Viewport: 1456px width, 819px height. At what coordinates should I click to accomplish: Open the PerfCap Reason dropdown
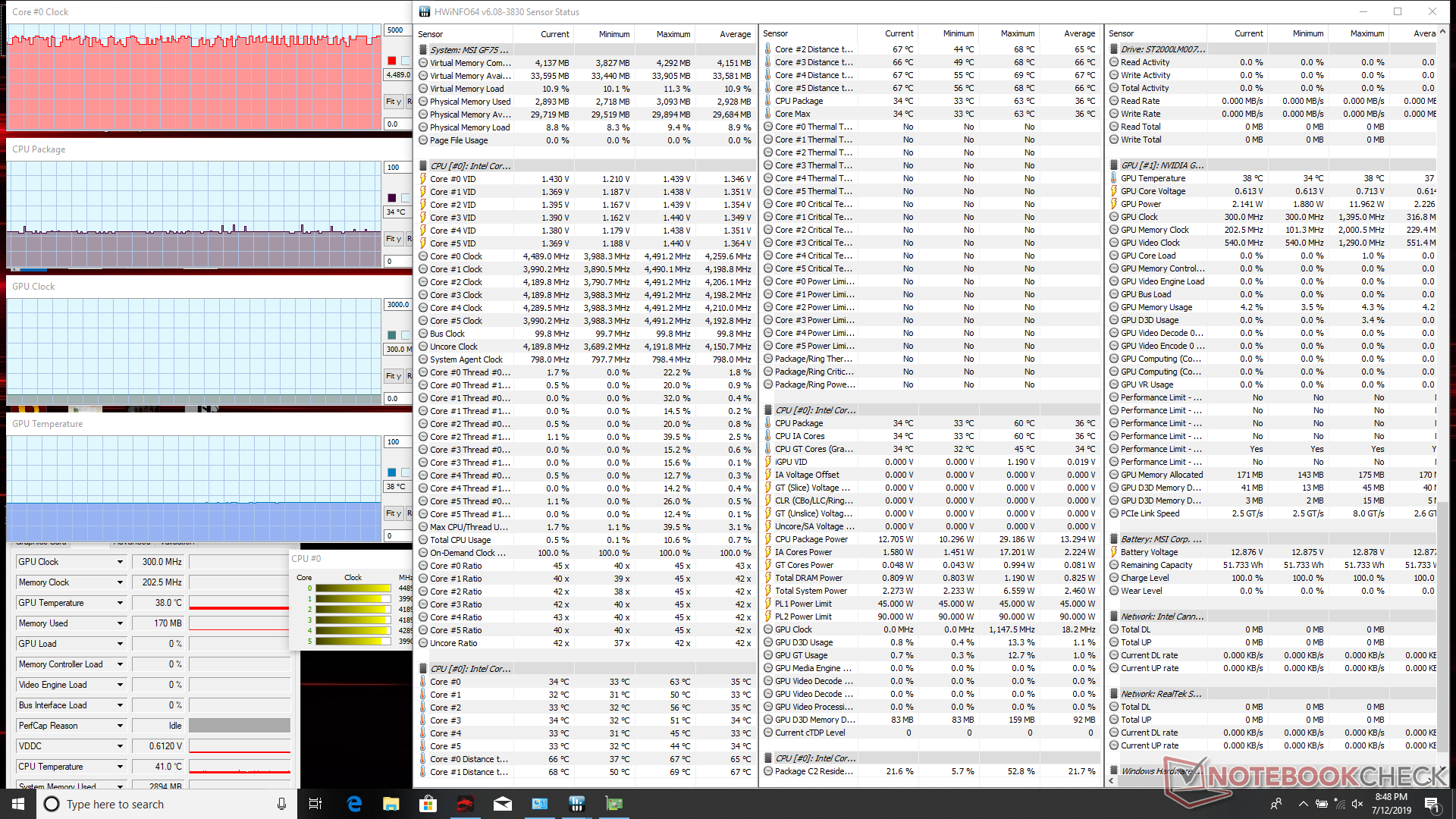120,726
